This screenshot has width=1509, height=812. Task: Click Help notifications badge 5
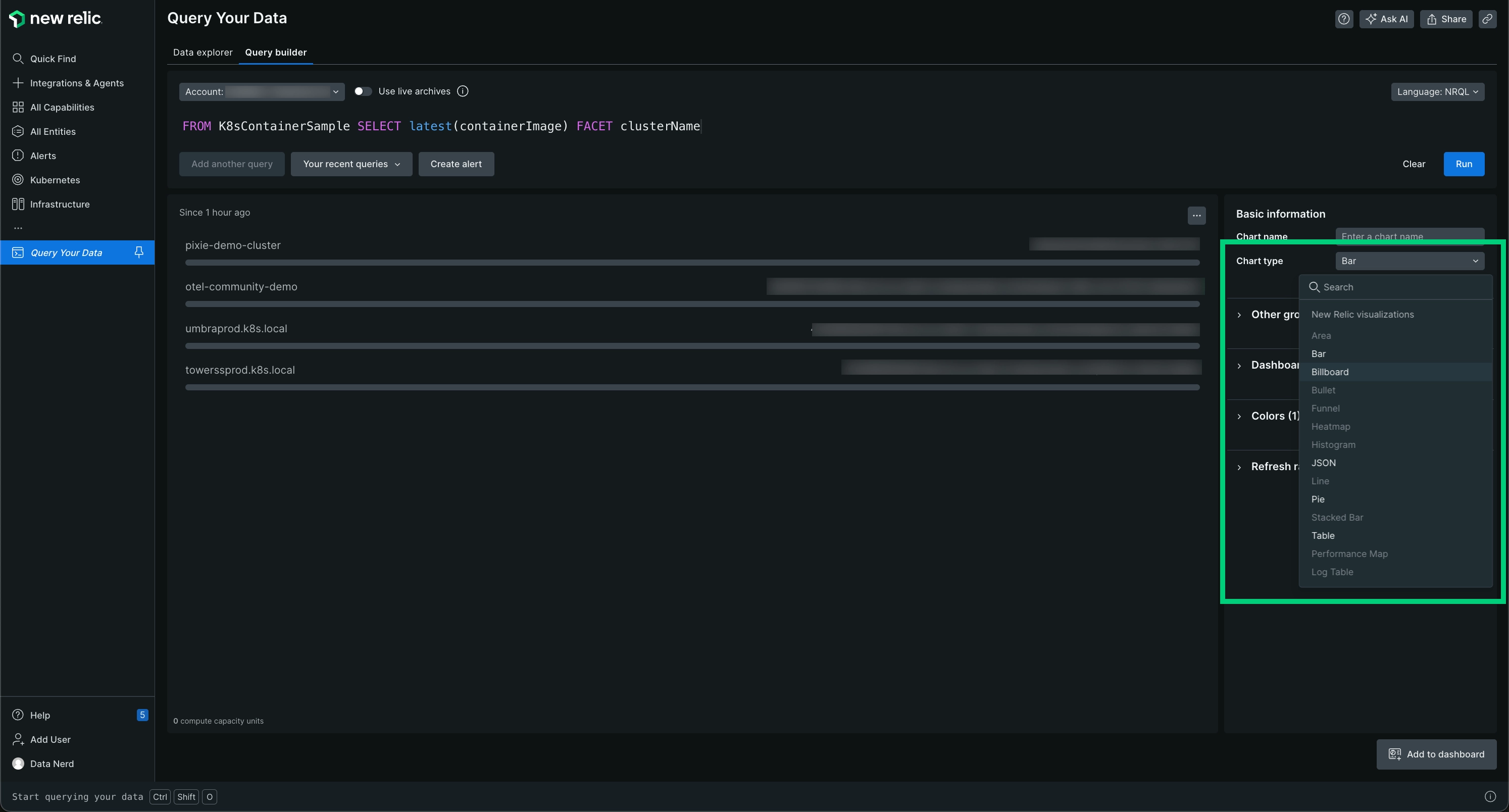coord(142,715)
